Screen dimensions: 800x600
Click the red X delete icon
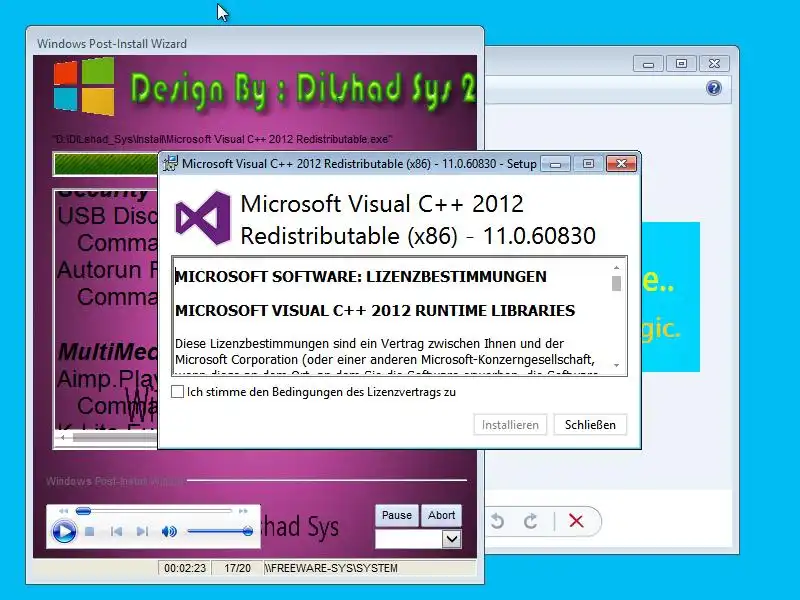576,521
